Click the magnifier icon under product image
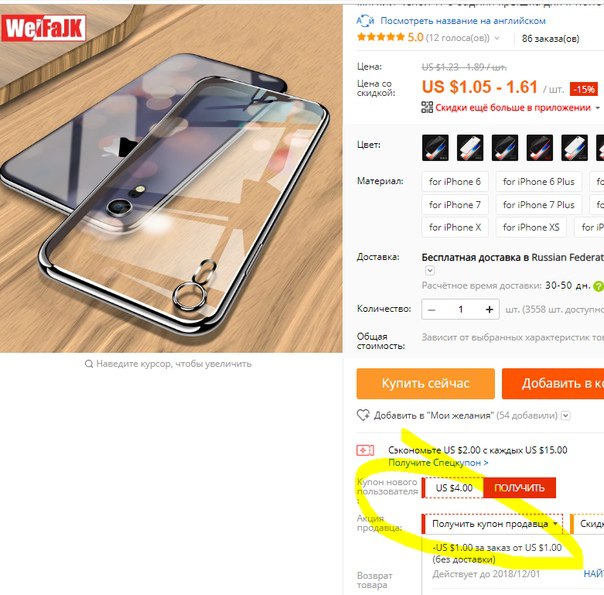The width and height of the screenshot is (604, 595). pos(89,364)
